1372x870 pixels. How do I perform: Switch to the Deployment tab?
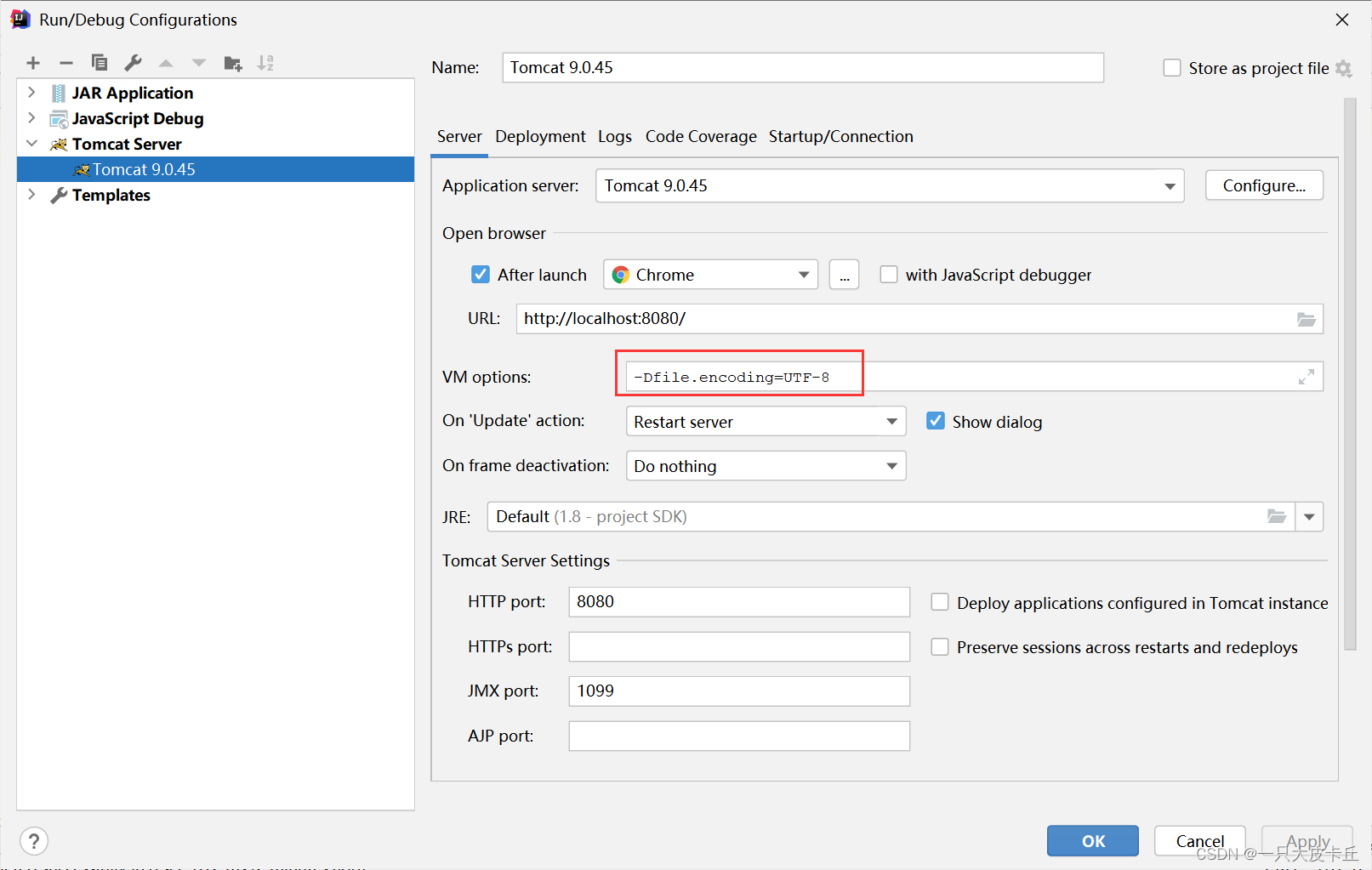(x=540, y=137)
